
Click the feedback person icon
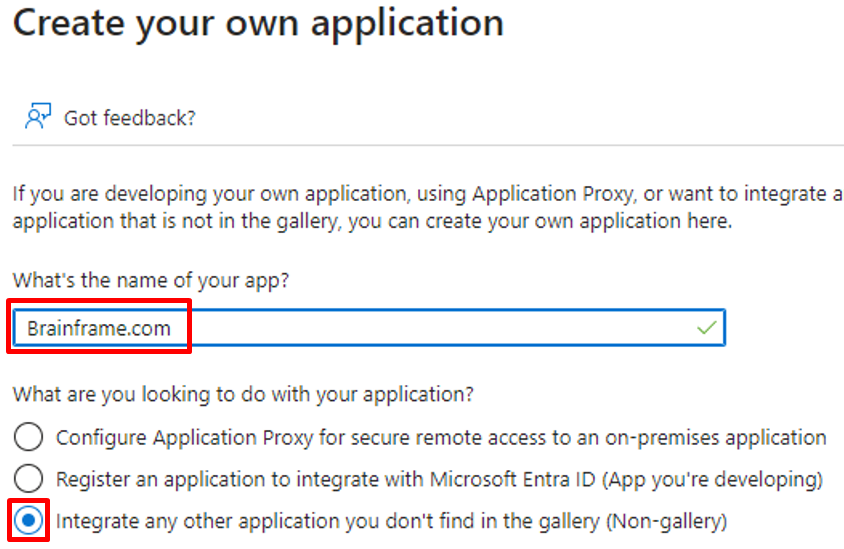pos(37,117)
